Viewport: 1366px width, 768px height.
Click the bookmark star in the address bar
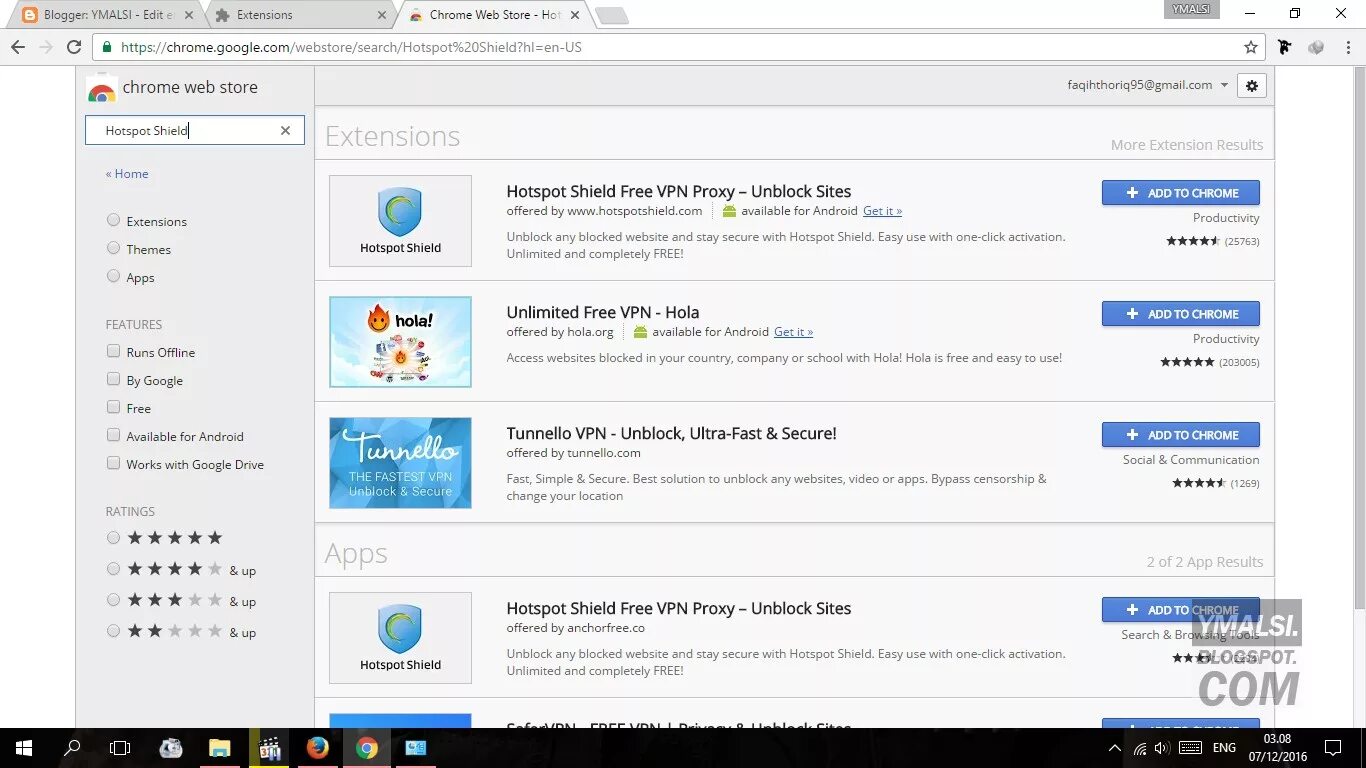click(1251, 47)
